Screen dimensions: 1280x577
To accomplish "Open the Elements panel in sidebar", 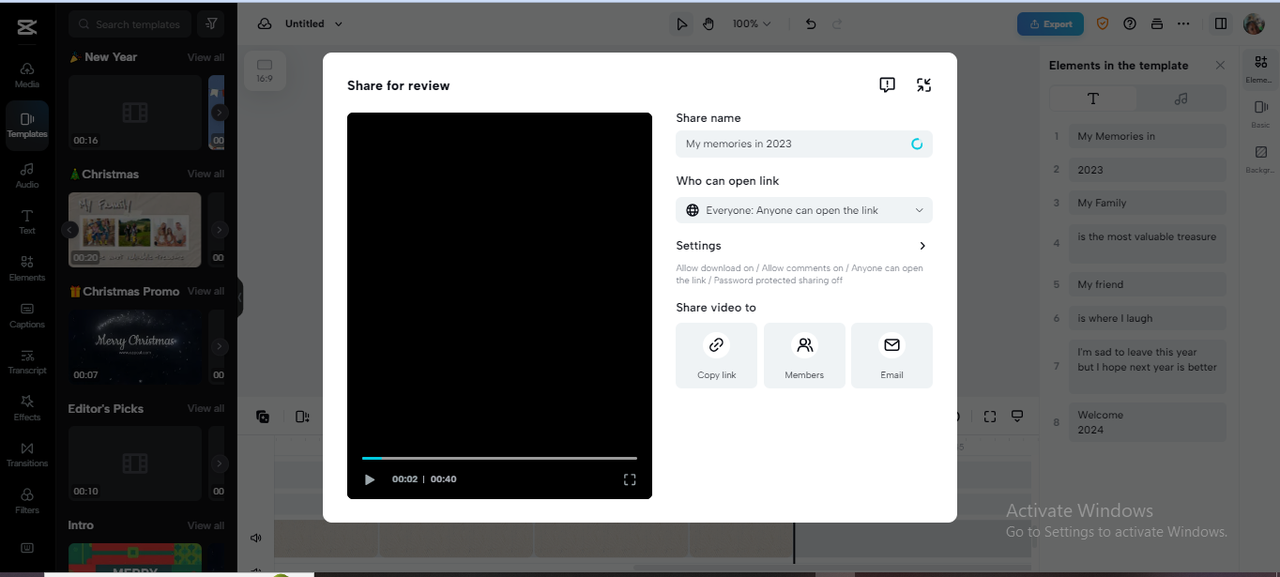I will click(27, 268).
